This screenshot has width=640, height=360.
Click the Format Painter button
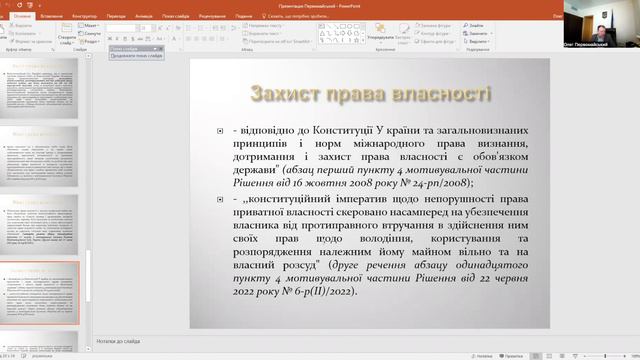tap(31, 42)
